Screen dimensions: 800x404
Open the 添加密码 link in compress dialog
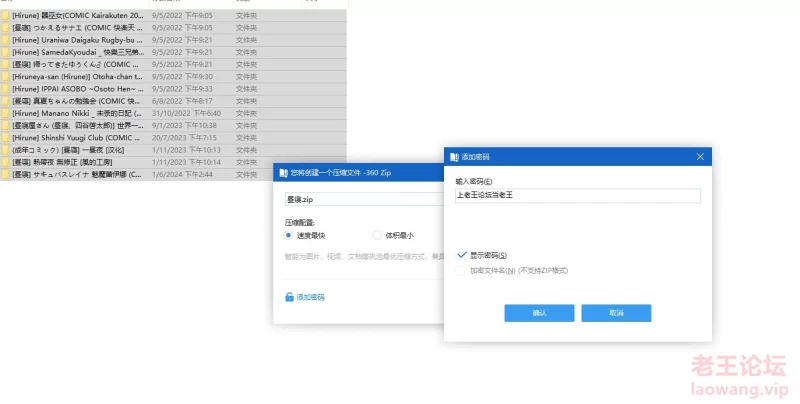click(311, 297)
